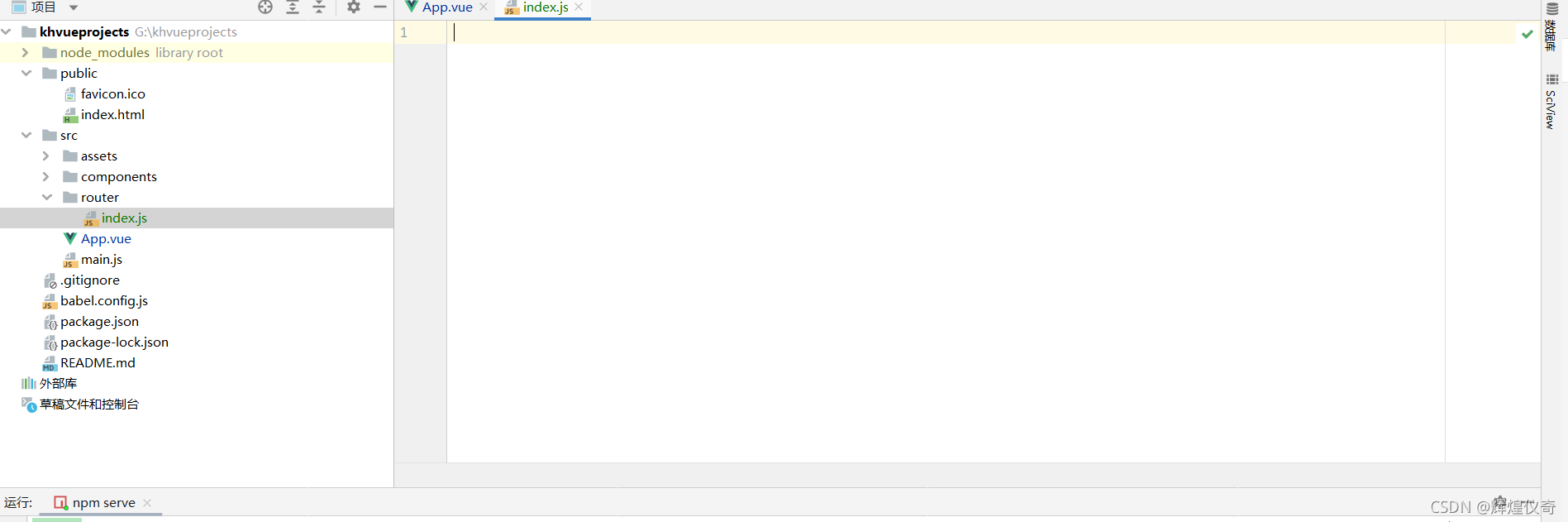Click the 外部库 external libraries node
The image size is (1568, 522).
[58, 383]
